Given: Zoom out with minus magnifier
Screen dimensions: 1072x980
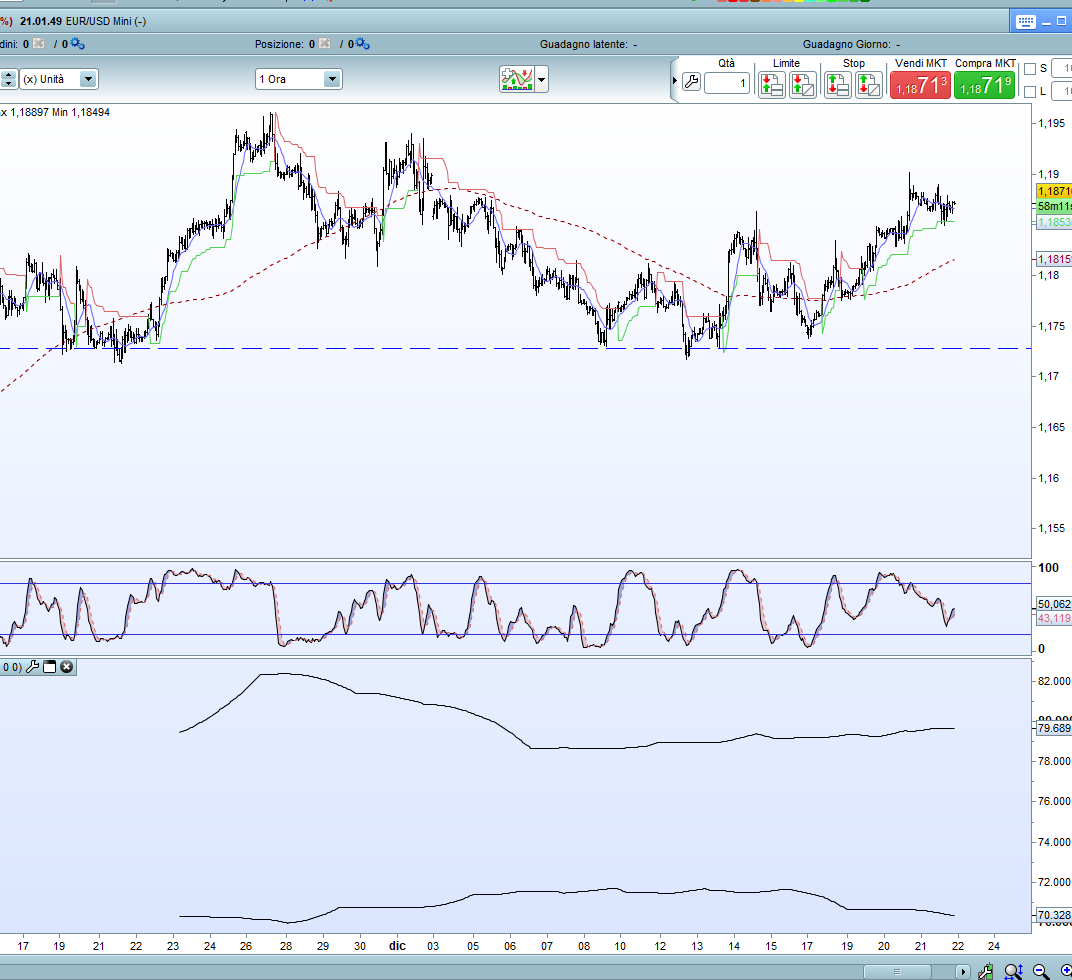Looking at the screenshot, I should (1041, 971).
